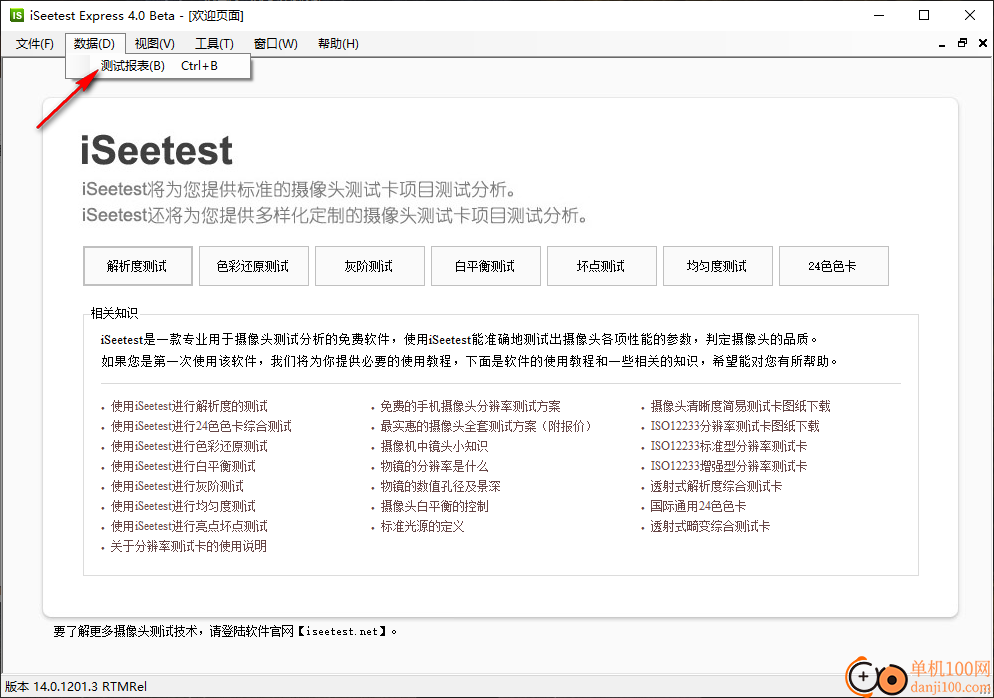Screen dimensions: 994x698
Task: Open link 使用iSeetest进行亮点坏点测试
Action: (190, 526)
